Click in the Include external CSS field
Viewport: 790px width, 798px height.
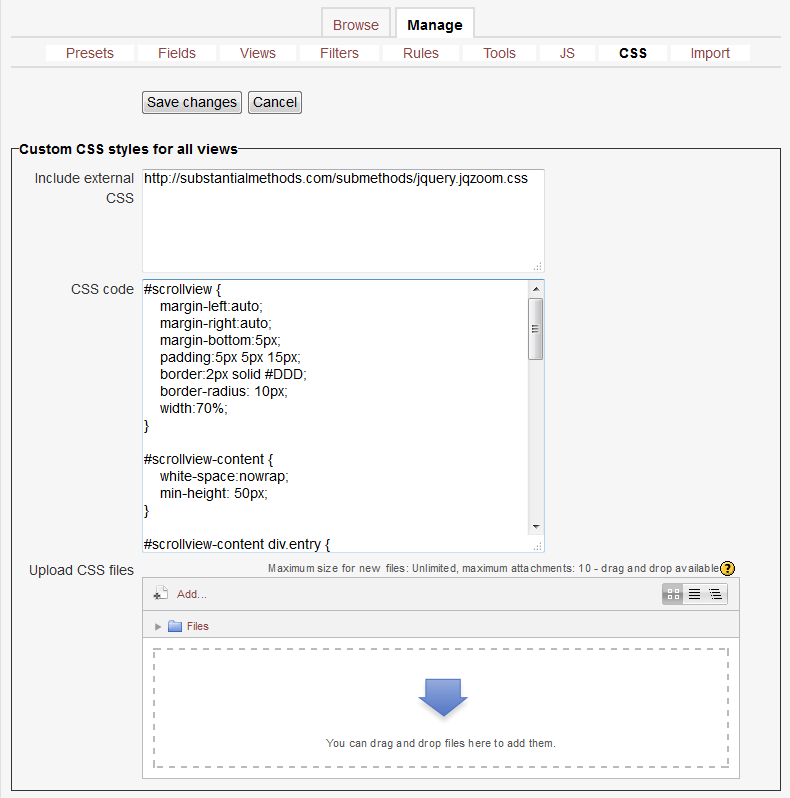click(x=343, y=220)
